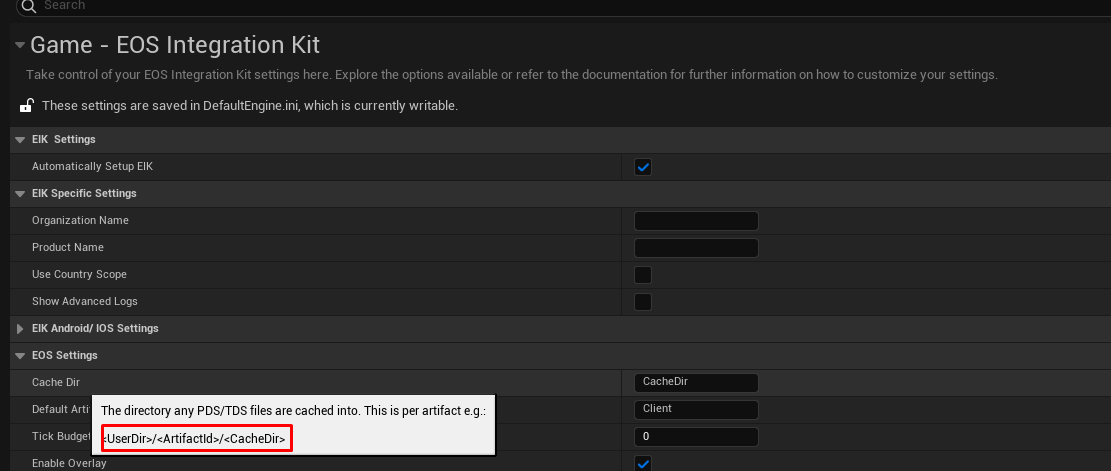The width and height of the screenshot is (1111, 471).
Task: Enable the Use Country Scope checkbox
Action: coord(643,275)
